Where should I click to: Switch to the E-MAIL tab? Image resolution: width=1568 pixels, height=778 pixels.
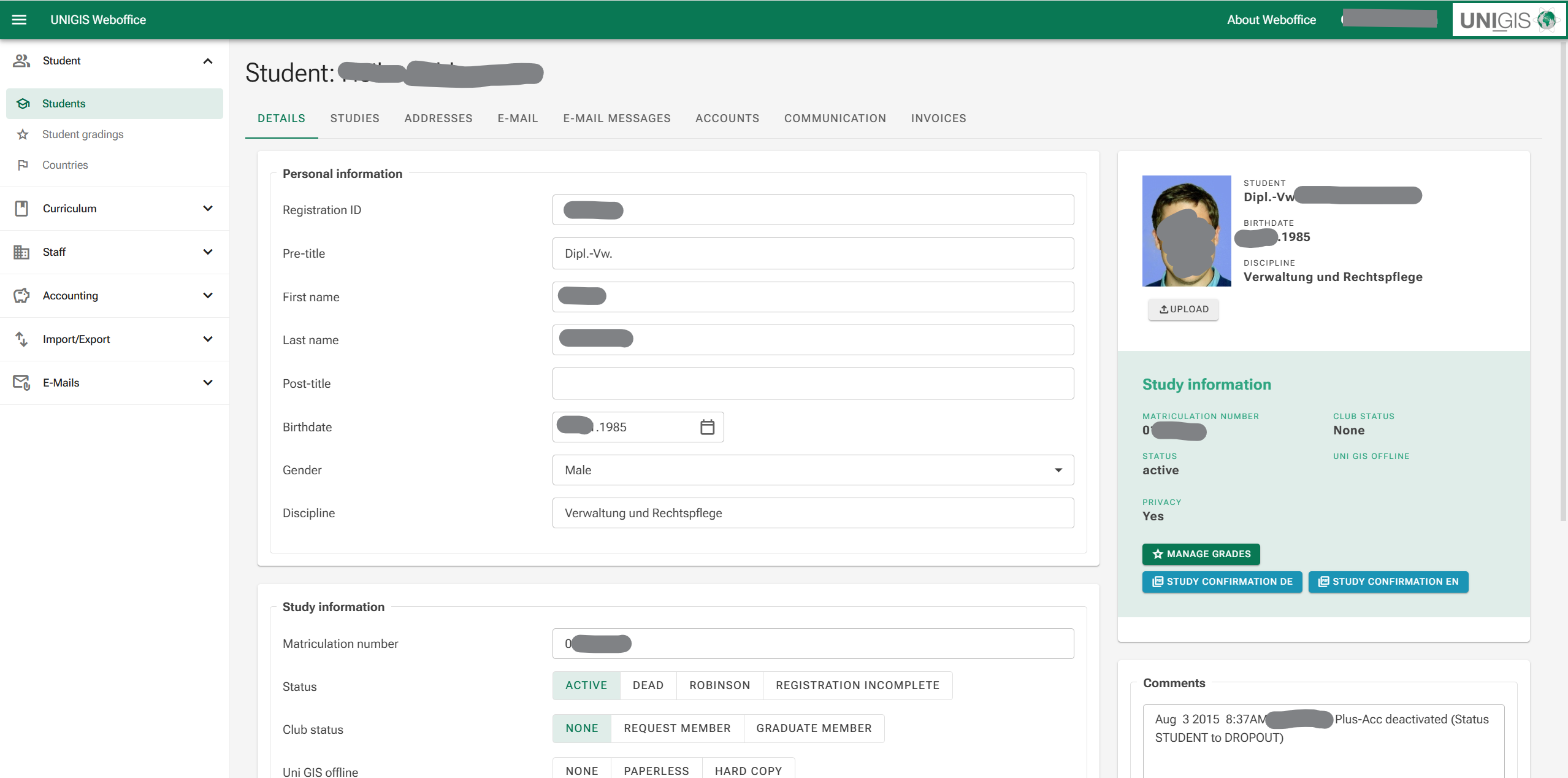click(x=518, y=118)
